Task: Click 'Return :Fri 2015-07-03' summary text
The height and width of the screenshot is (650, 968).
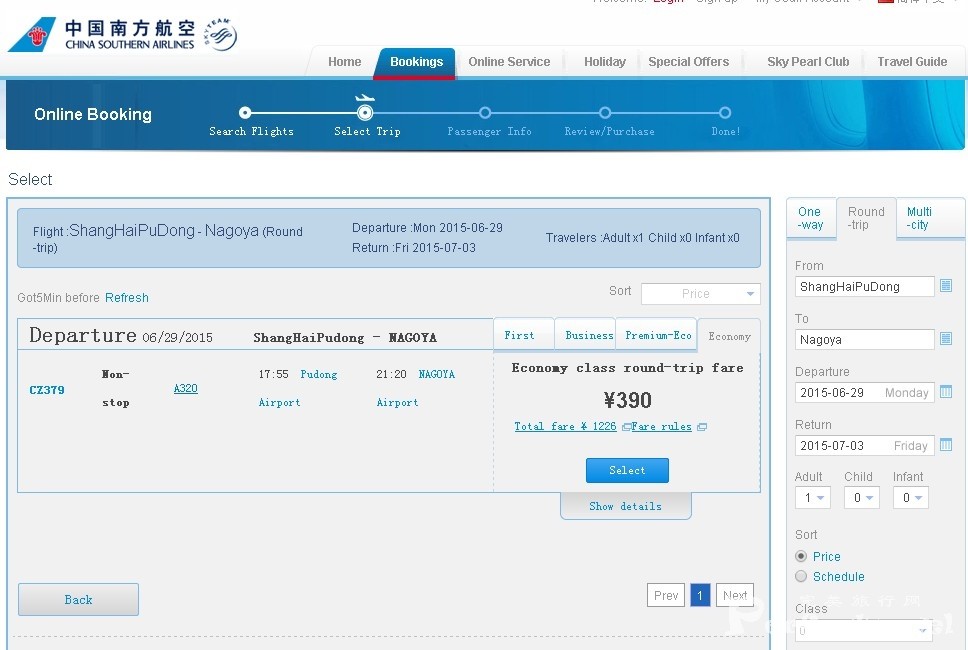Action: click(414, 248)
